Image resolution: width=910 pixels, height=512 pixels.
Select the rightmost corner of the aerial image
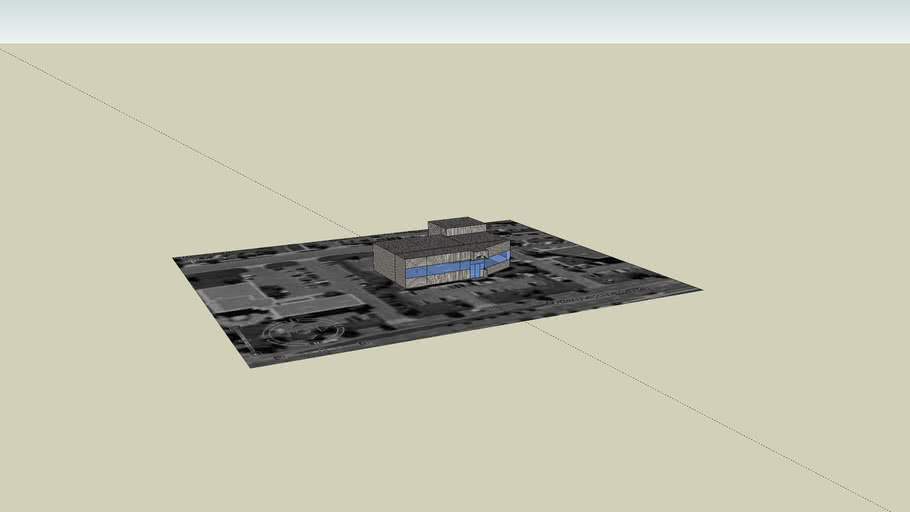click(697, 290)
